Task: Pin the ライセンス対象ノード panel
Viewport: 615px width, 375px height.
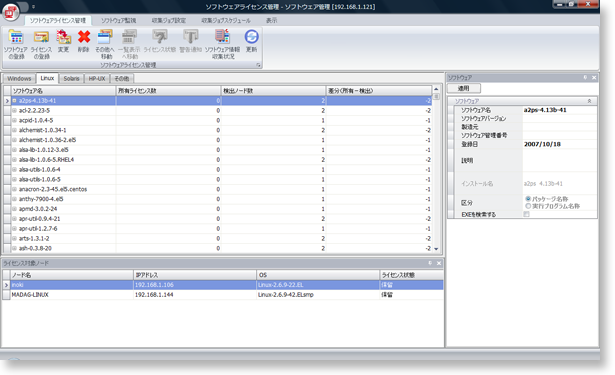Action: (430, 263)
